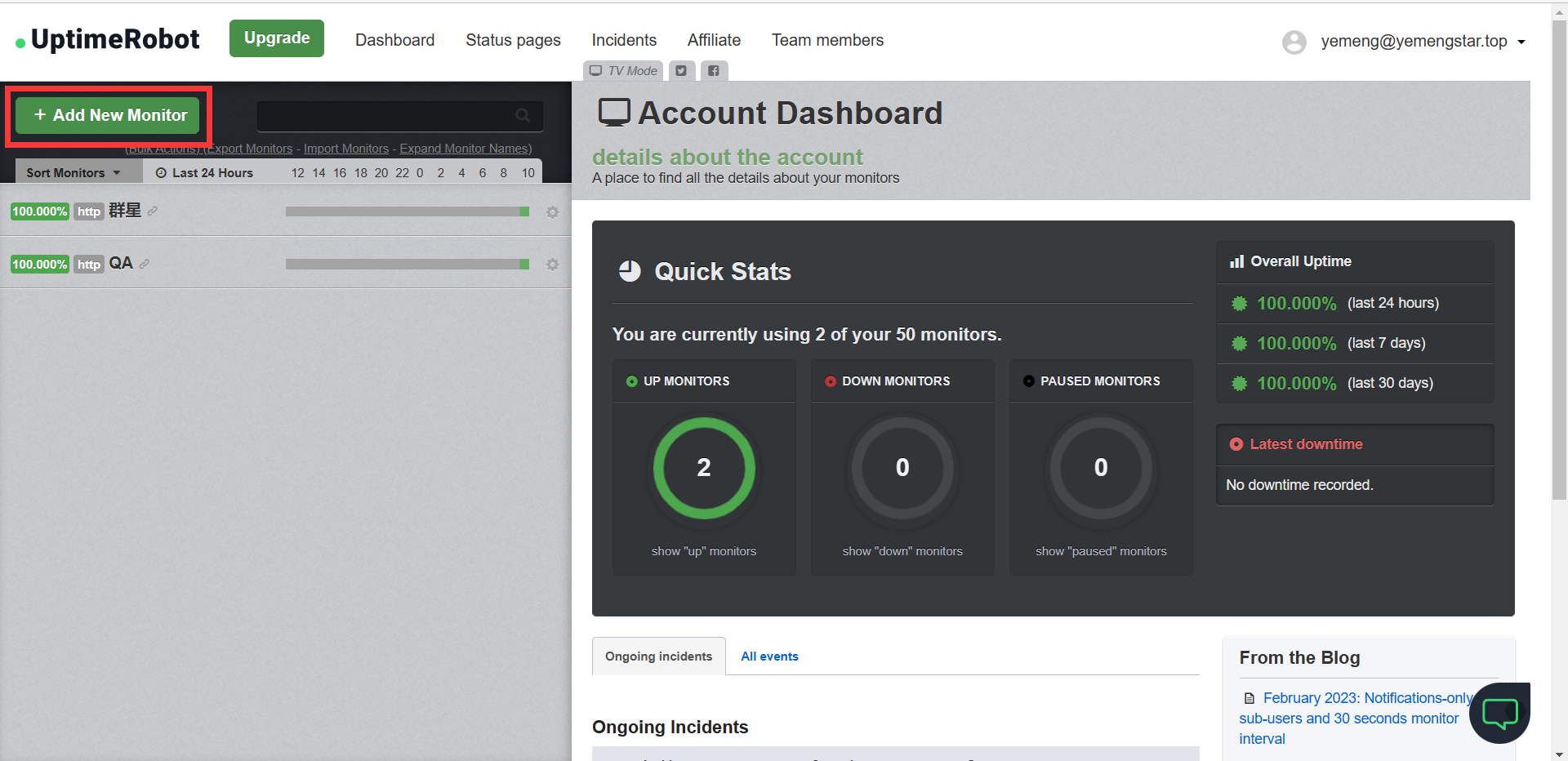Click the Twitter share icon

click(x=681, y=71)
